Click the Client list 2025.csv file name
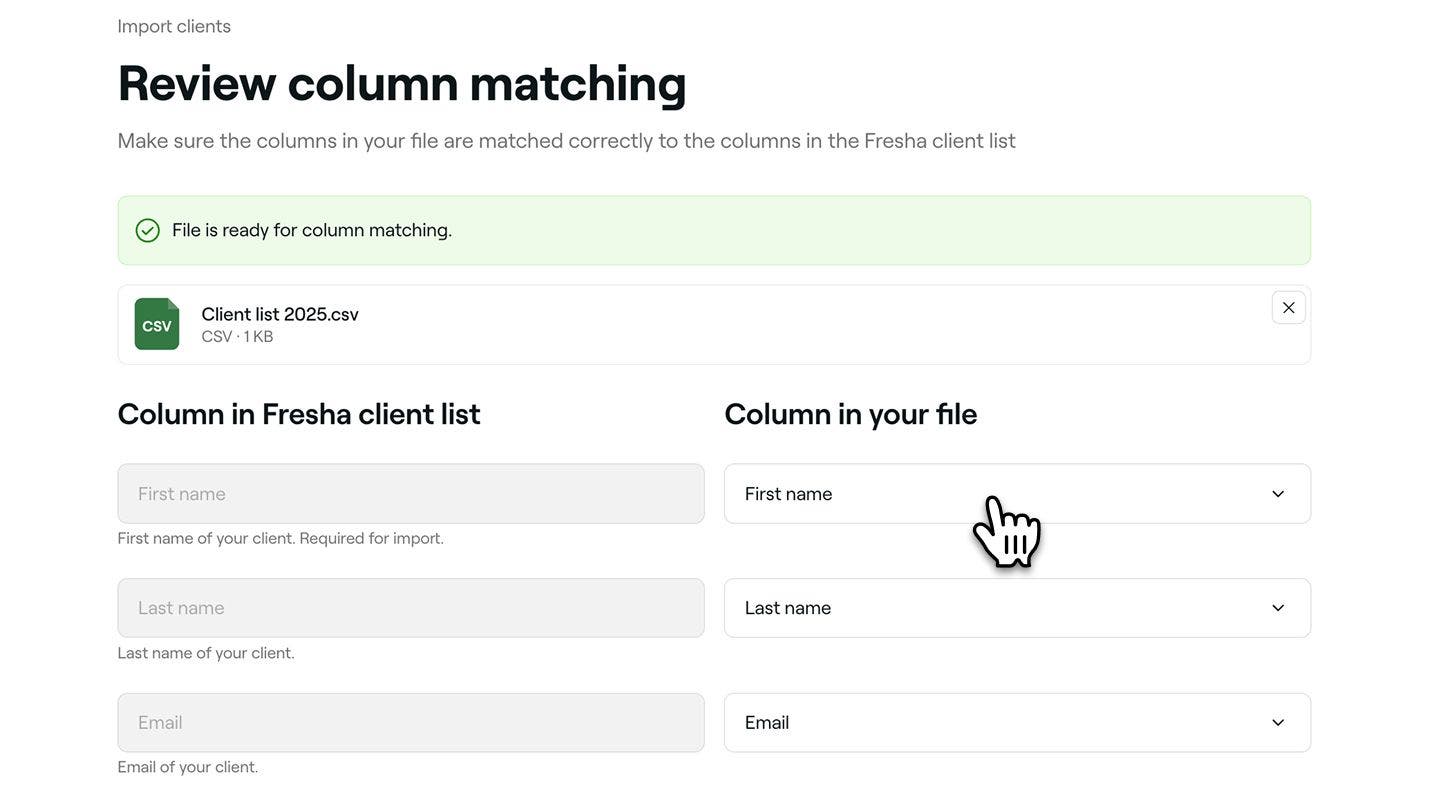The image size is (1440, 800). coord(280,314)
